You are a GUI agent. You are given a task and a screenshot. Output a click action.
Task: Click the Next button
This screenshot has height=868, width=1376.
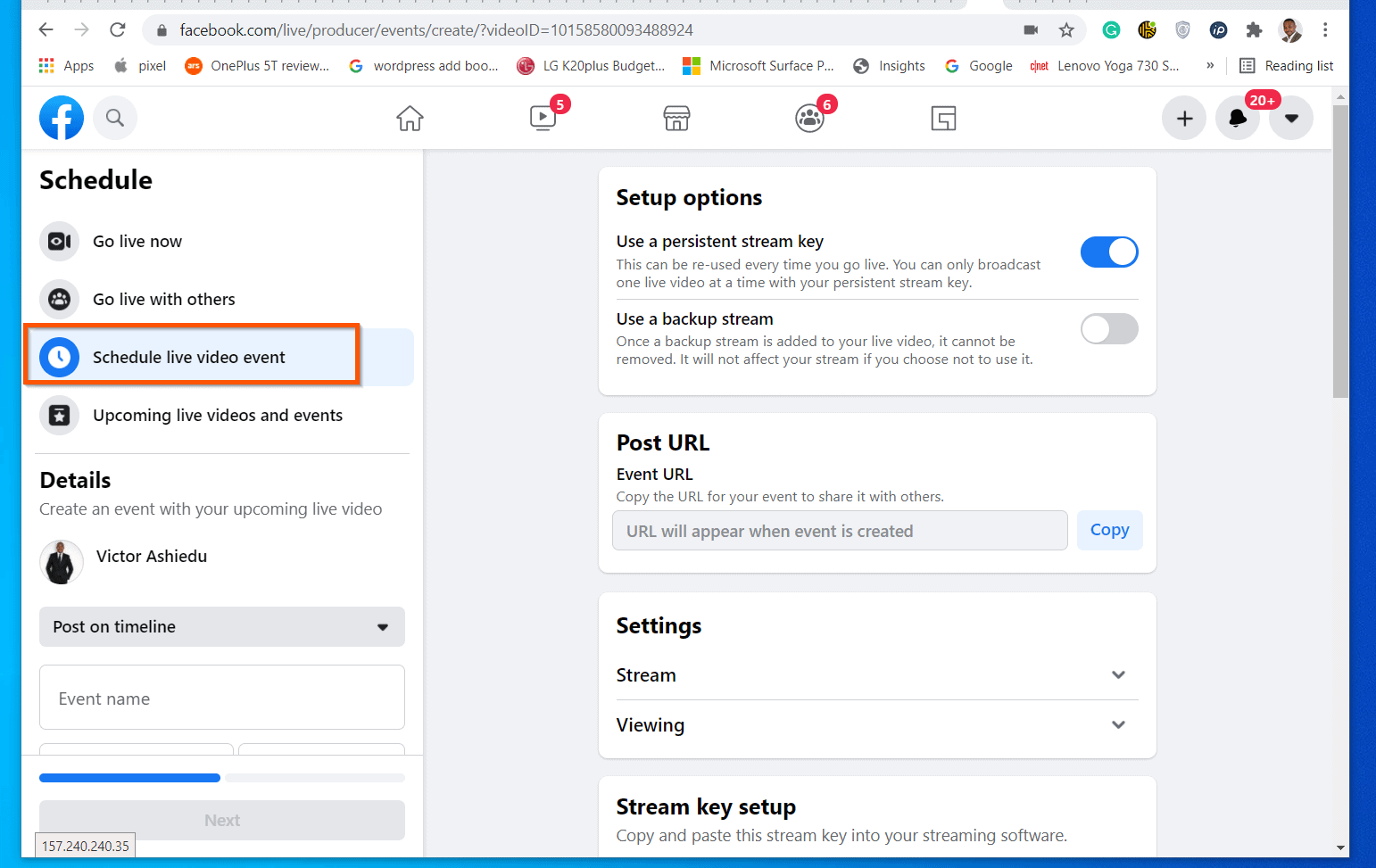(x=222, y=820)
